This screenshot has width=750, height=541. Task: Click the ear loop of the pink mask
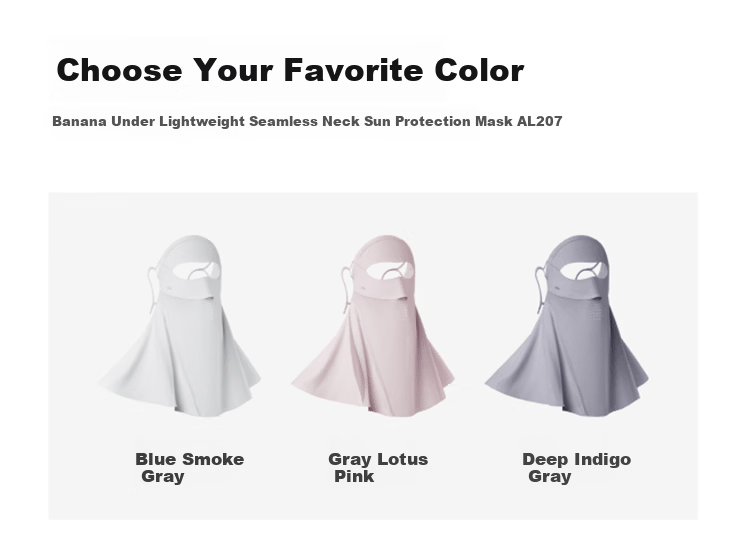(345, 289)
